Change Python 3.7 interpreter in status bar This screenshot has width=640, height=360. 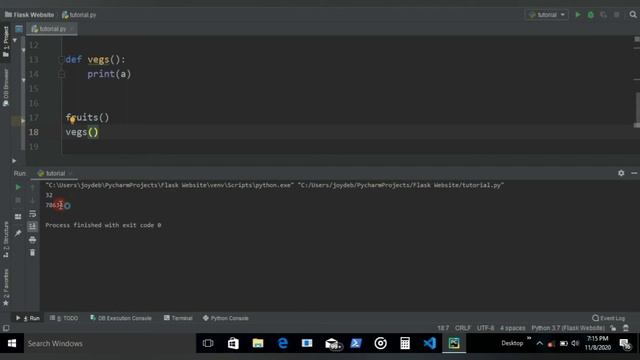click(x=567, y=328)
